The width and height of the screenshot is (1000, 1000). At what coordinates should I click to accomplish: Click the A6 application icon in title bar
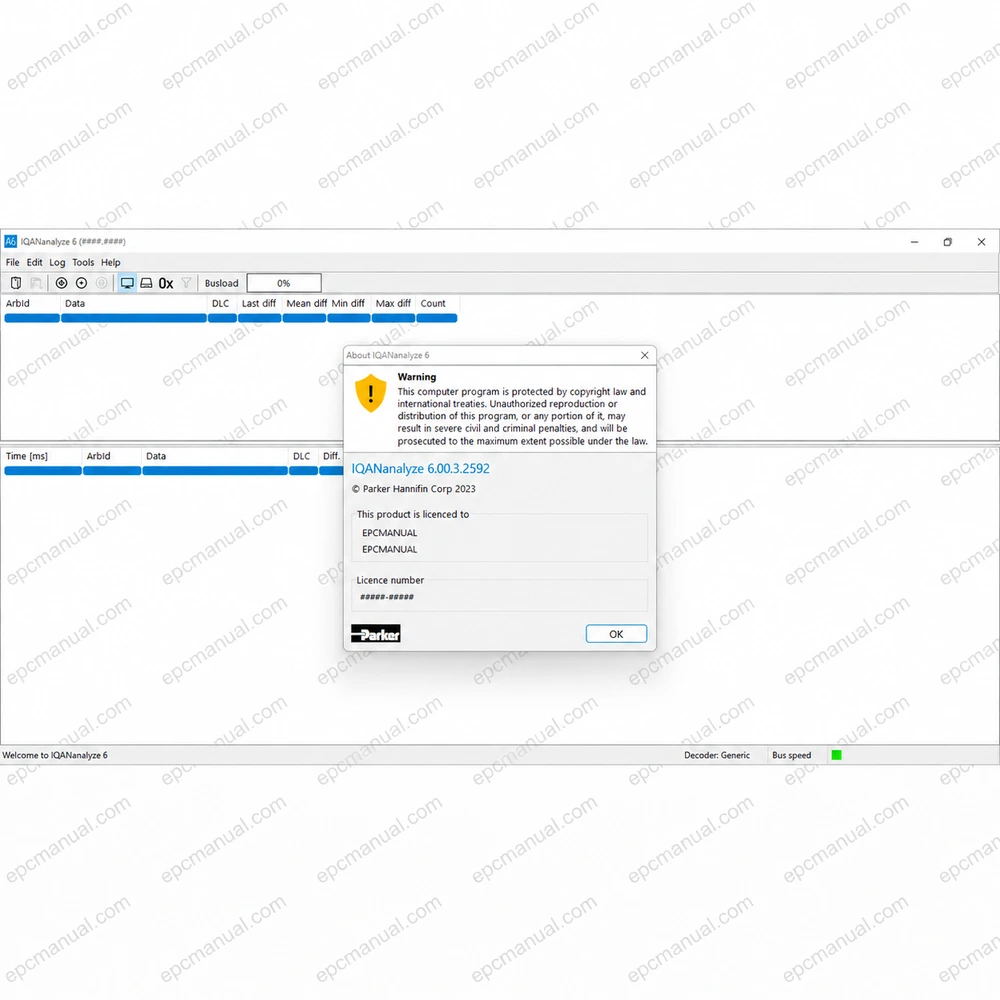coord(10,241)
